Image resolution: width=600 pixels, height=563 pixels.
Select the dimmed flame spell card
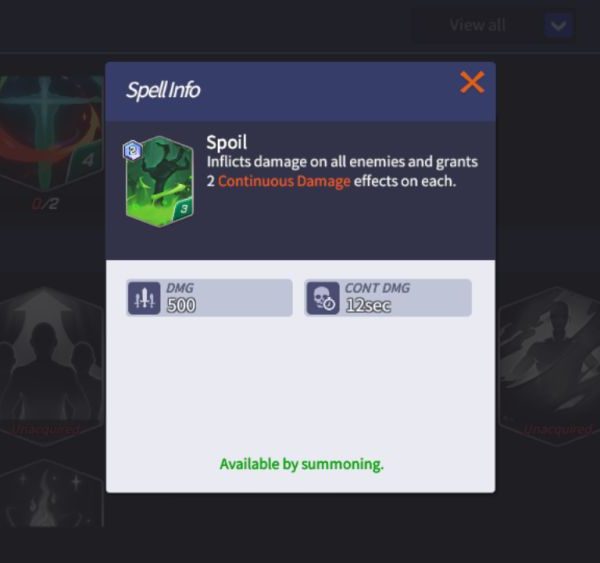click(52, 494)
